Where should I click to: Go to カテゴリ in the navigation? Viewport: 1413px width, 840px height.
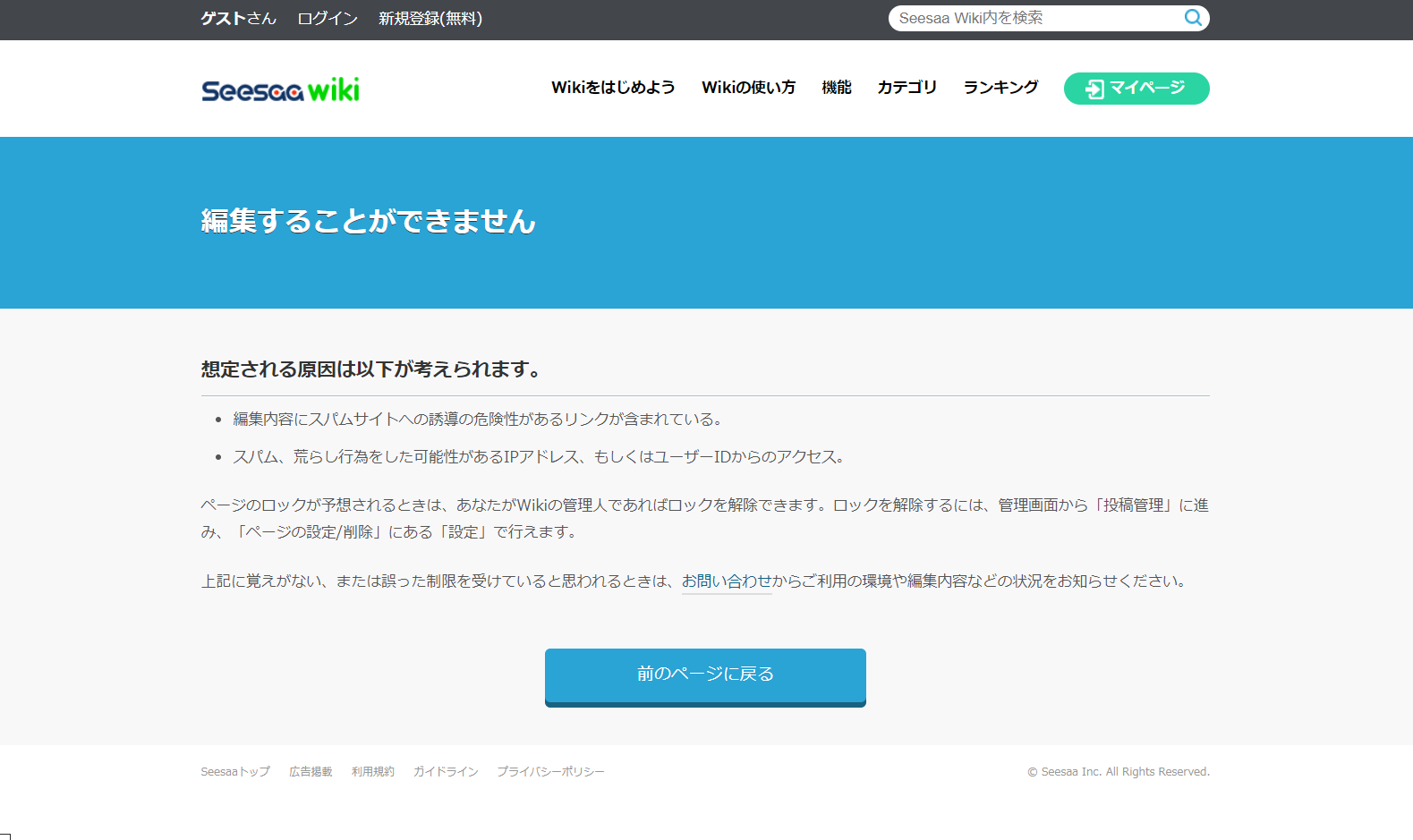tap(907, 88)
